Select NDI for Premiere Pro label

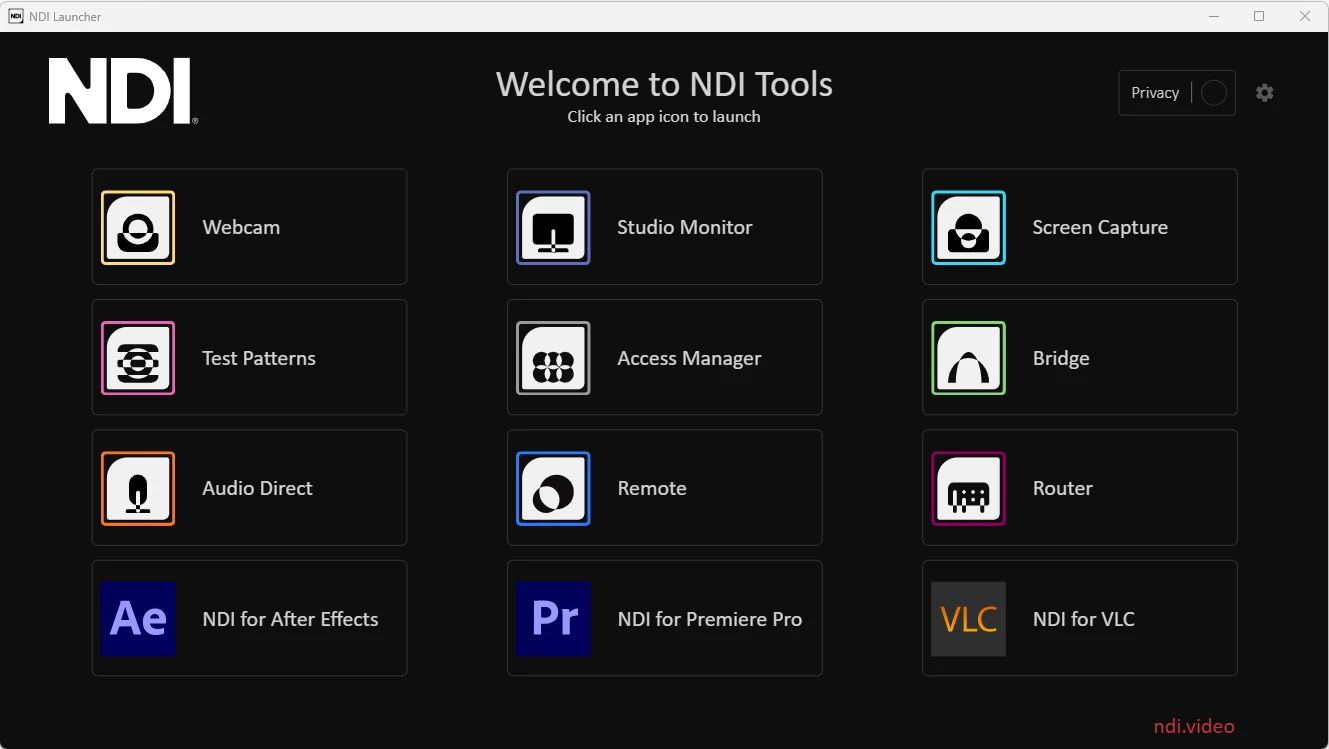(710, 619)
